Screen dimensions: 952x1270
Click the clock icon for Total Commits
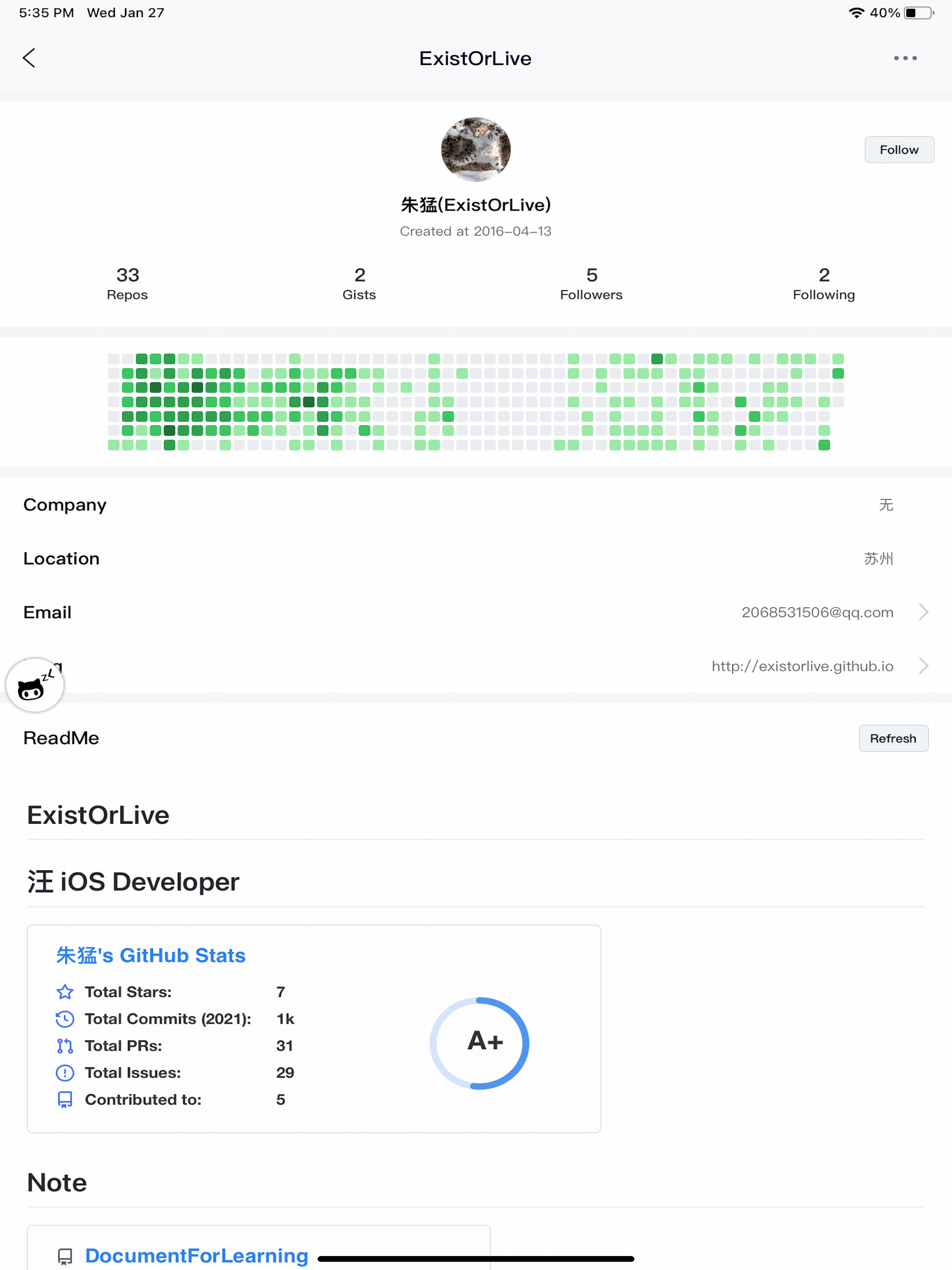(x=65, y=1019)
